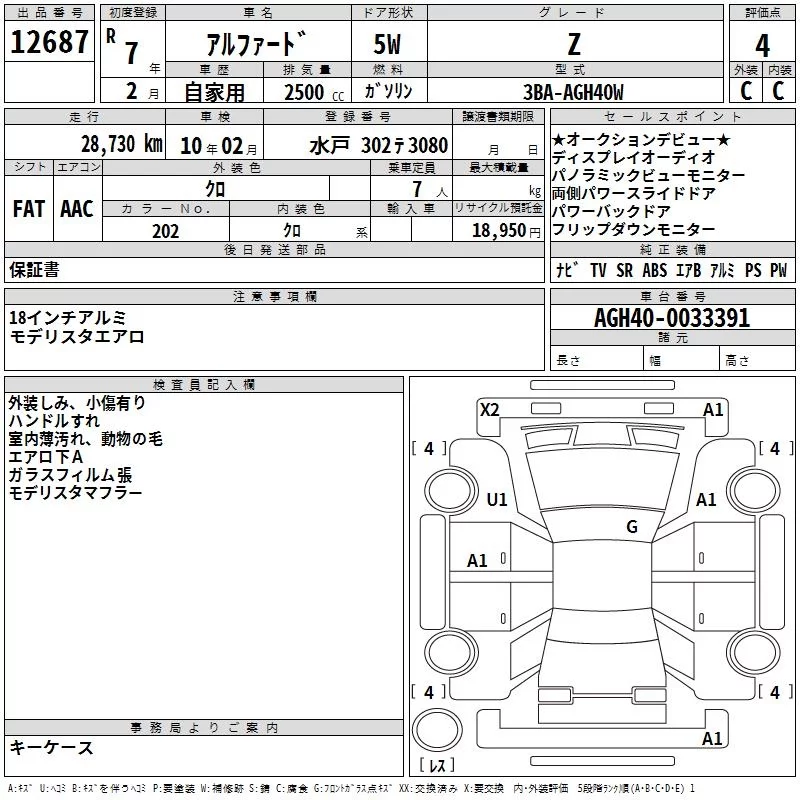Viewport: 800px width, 800px height.
Task: Select inspector note エアロ下A
Action: pyautogui.click(x=45, y=457)
